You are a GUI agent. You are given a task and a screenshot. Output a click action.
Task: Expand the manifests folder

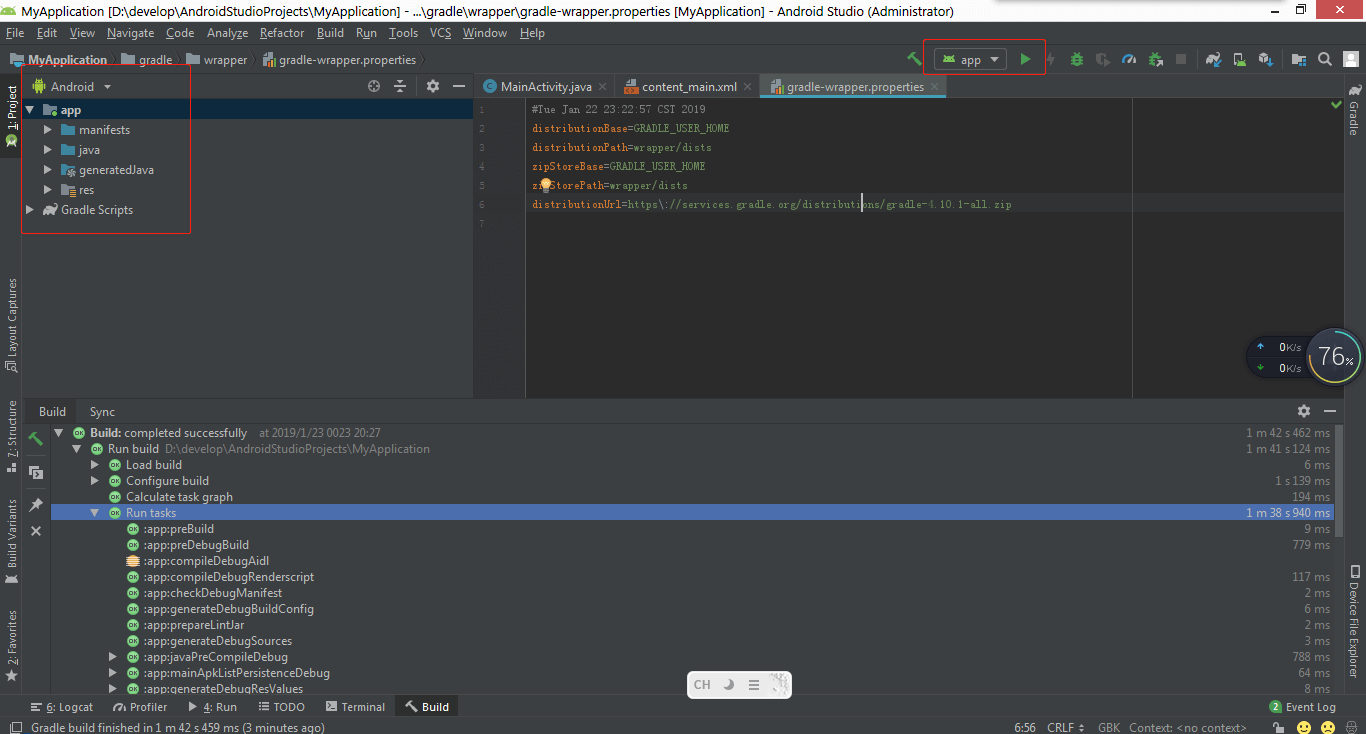tap(47, 130)
